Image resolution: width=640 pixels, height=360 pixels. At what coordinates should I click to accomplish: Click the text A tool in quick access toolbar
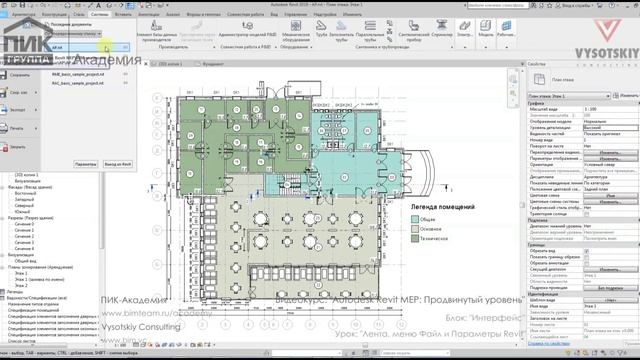point(98,5)
